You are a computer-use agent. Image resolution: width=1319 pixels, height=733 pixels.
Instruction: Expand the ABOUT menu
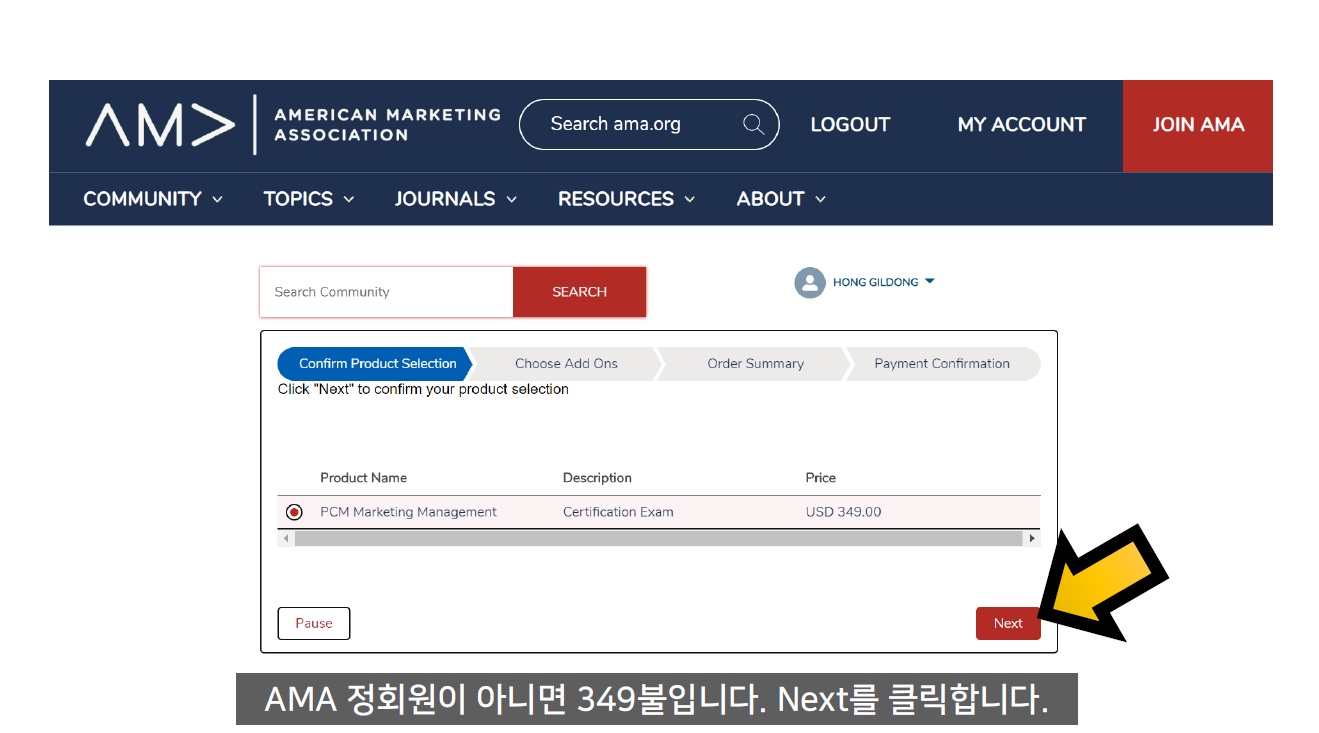point(781,199)
